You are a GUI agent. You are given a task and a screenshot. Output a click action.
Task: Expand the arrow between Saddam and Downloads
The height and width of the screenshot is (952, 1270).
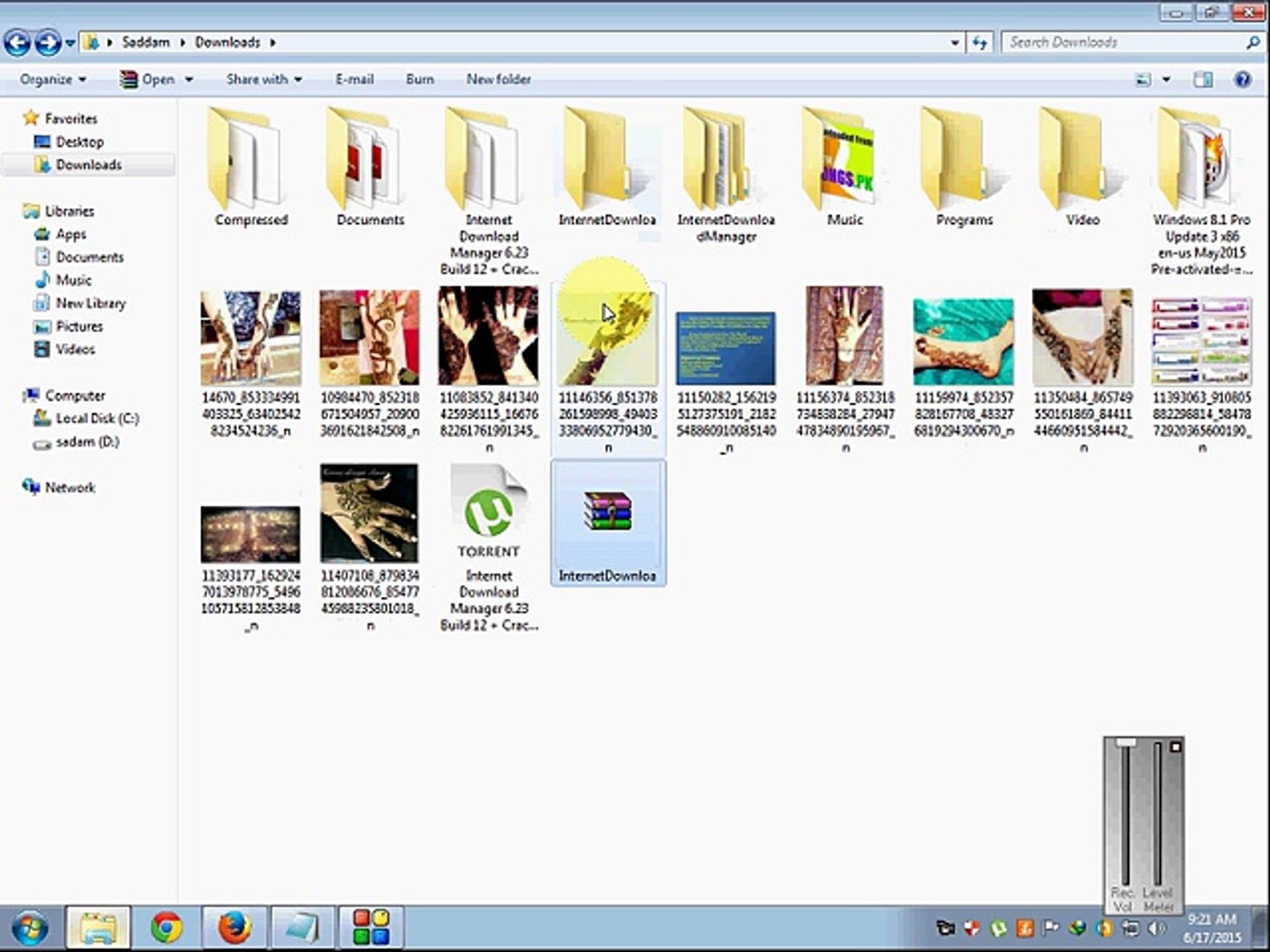(x=183, y=42)
